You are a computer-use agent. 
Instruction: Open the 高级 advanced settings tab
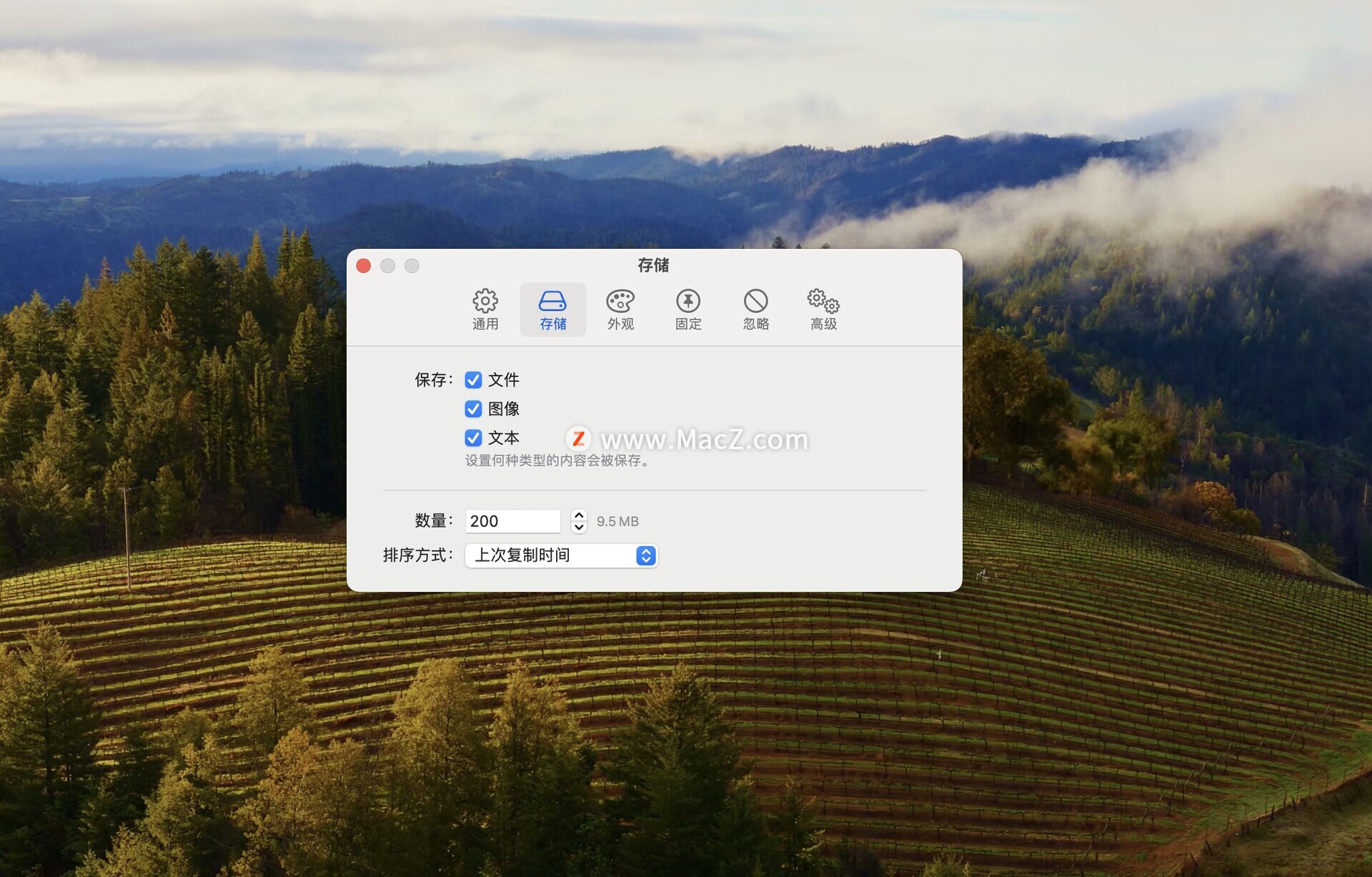tap(823, 309)
